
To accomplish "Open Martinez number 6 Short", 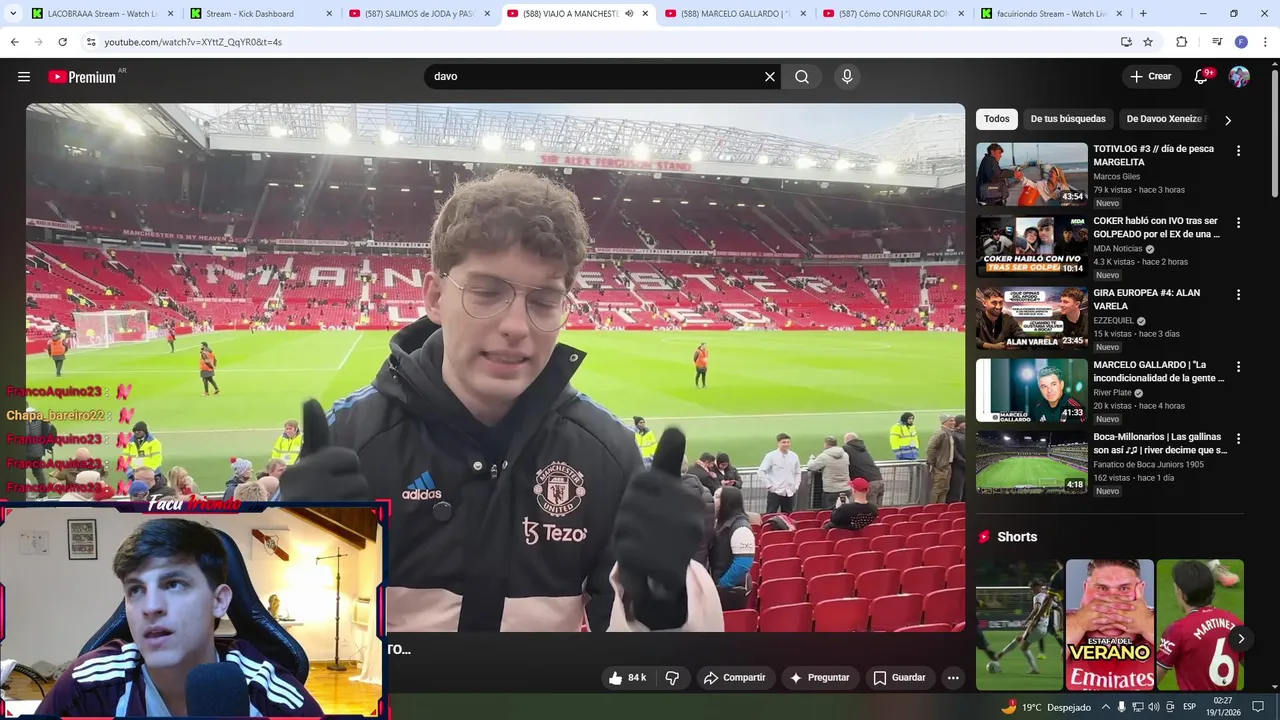I will (x=1200, y=625).
